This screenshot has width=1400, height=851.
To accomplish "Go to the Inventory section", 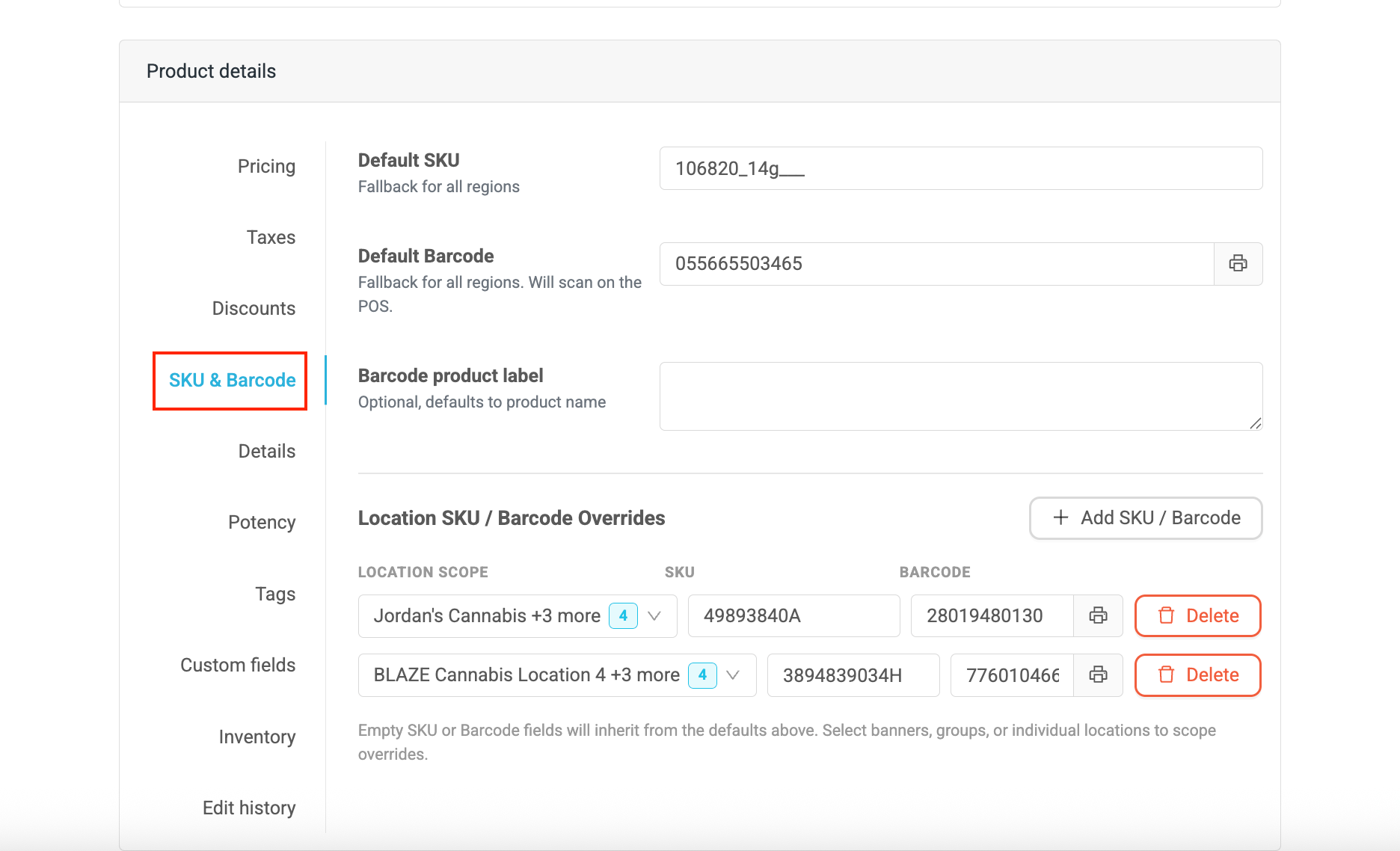I will point(257,737).
